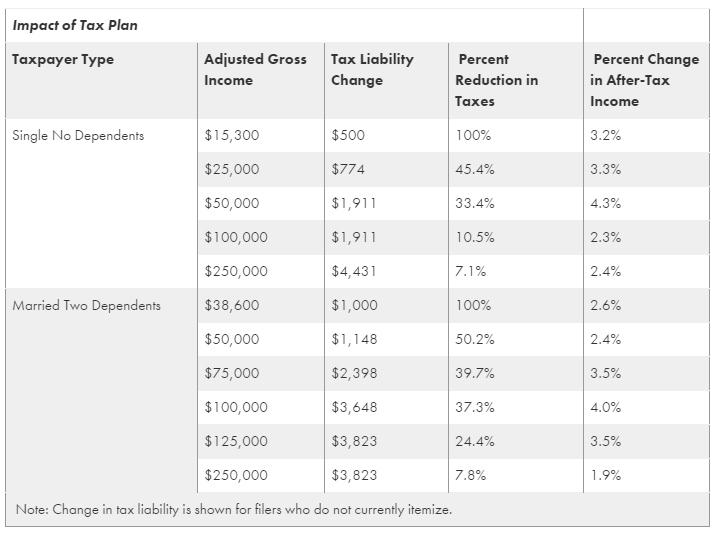Image resolution: width=717 pixels, height=536 pixels.
Task: Click the $15,300 income cell
Action: point(231,136)
